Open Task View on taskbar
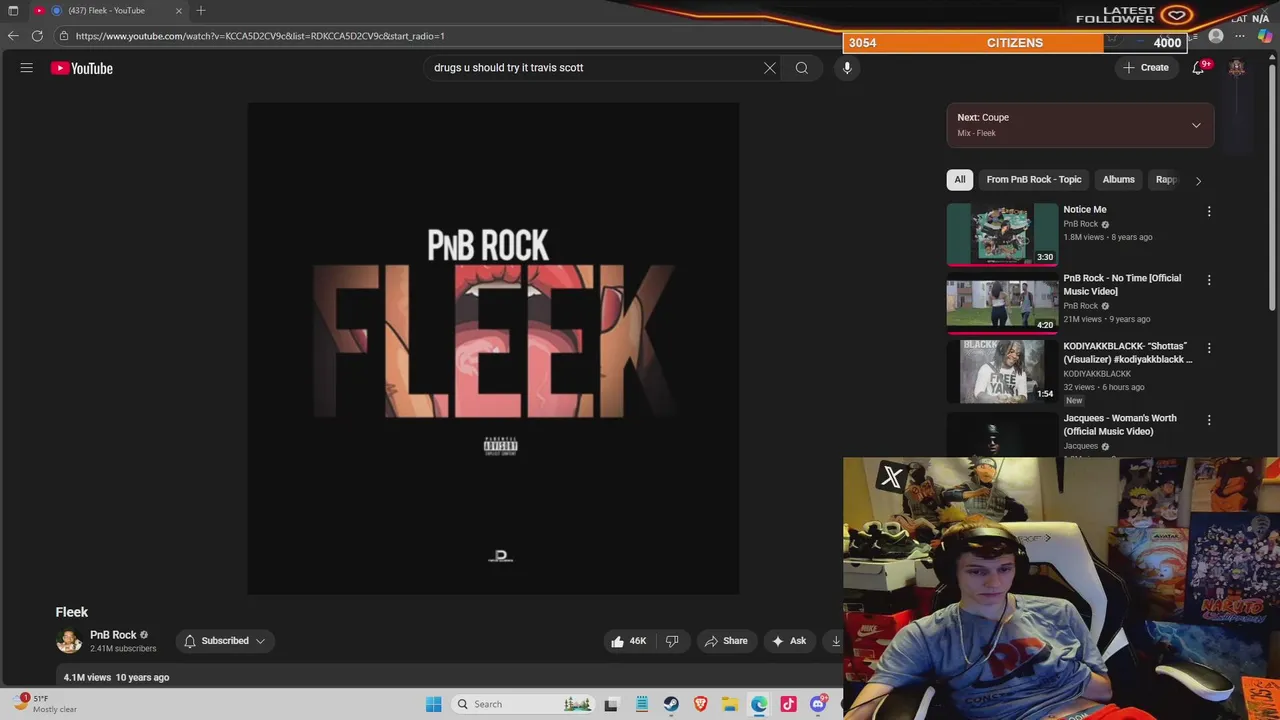 611,704
